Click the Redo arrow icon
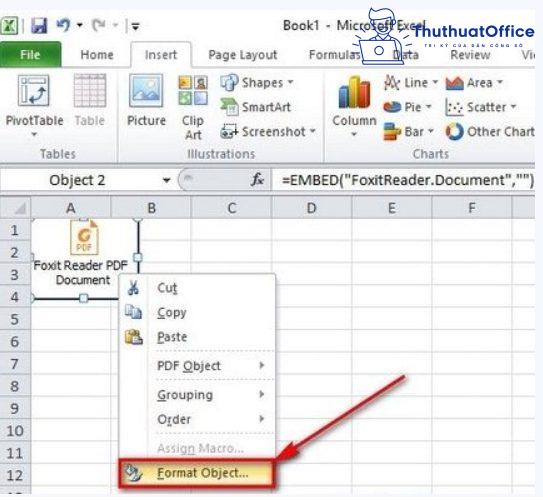 [99, 25]
